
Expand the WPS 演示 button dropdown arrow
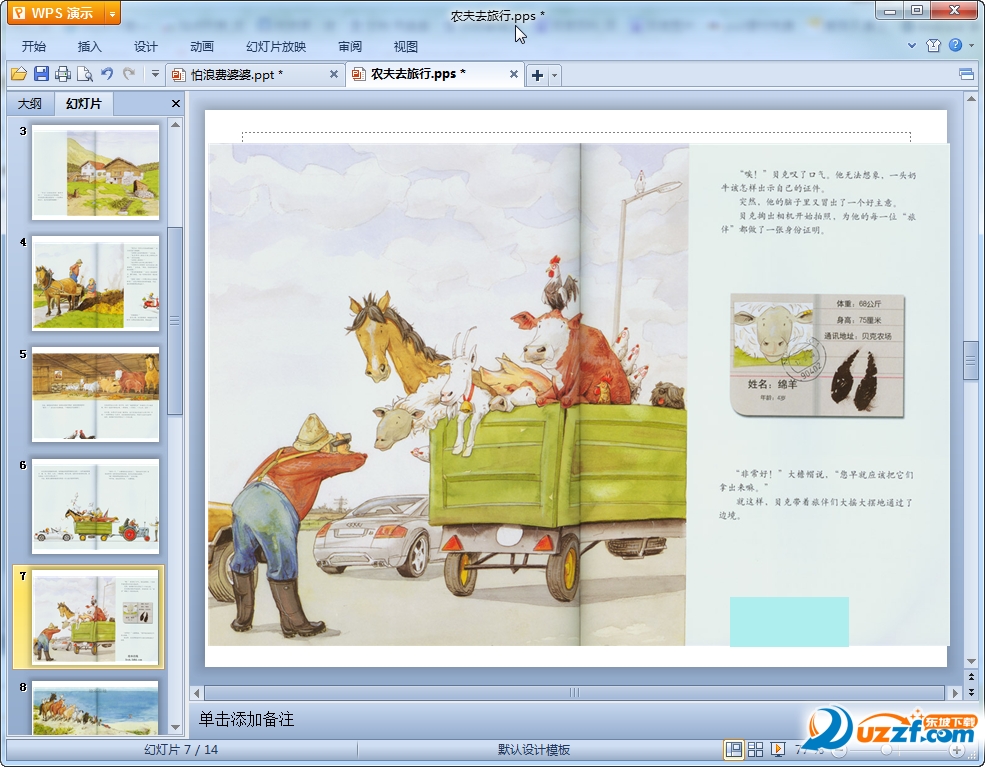coord(112,13)
